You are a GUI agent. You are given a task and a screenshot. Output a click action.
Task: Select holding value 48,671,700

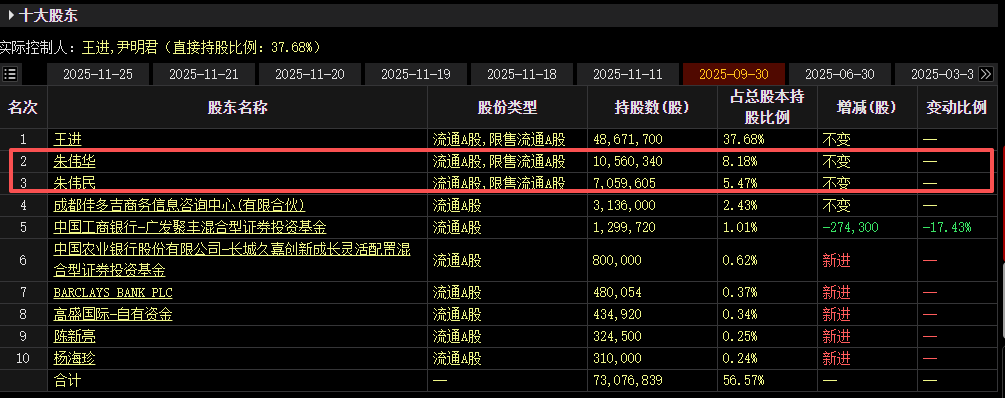click(x=627, y=139)
